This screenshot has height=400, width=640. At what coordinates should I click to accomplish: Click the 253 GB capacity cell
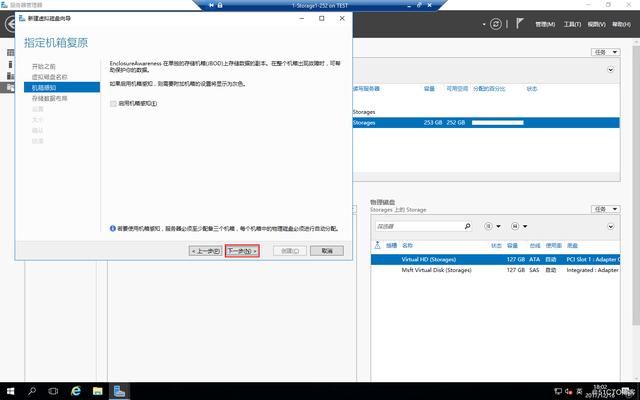point(433,122)
